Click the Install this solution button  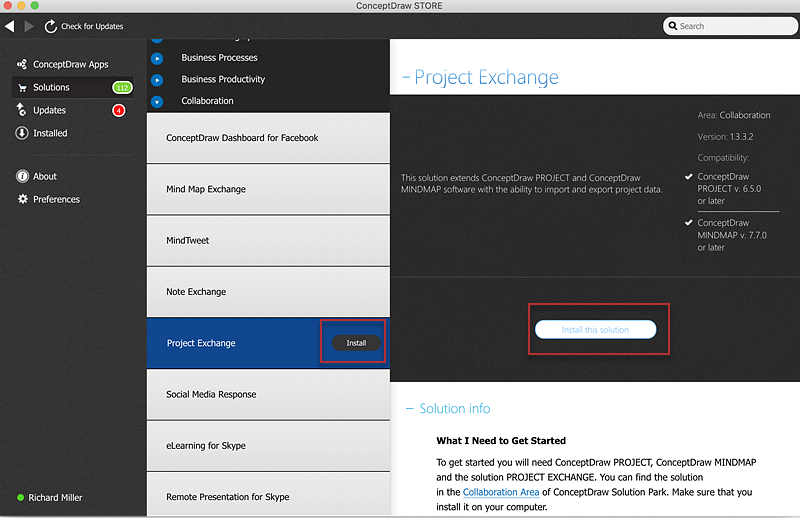pos(595,330)
